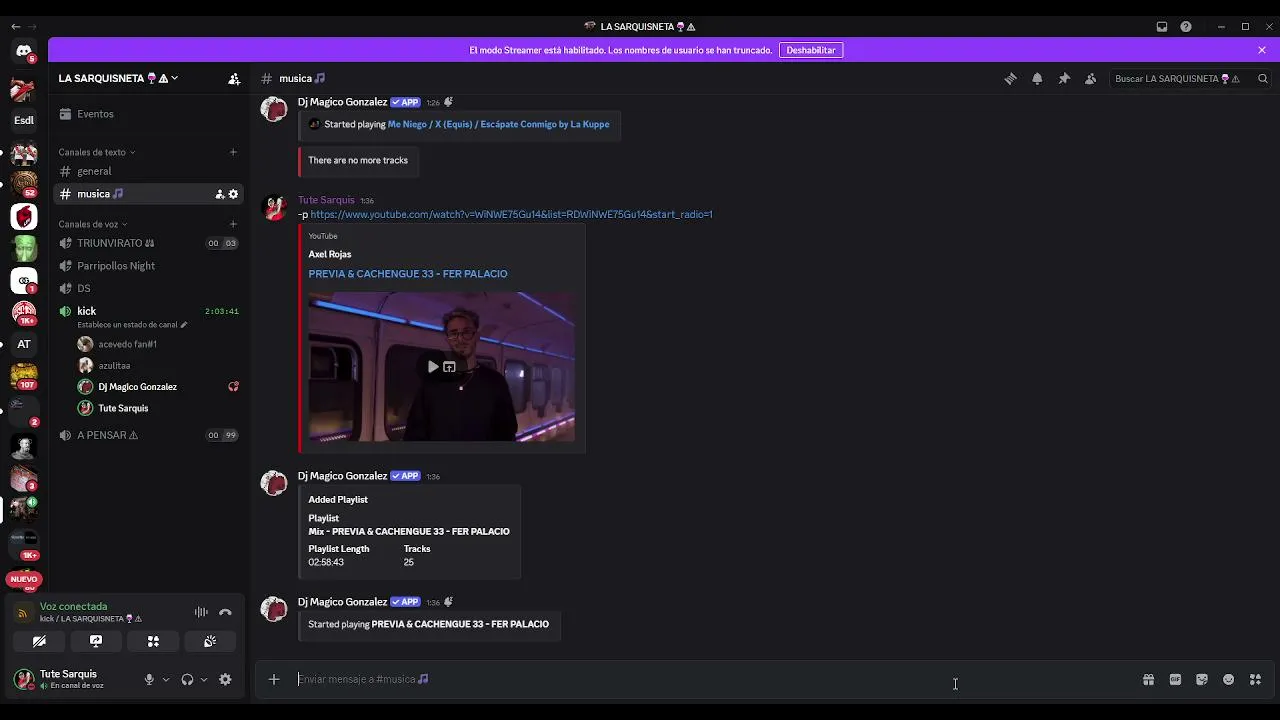Viewport: 1280px width, 720px height.
Task: Open the gift Nitro icon
Action: coord(1148,679)
